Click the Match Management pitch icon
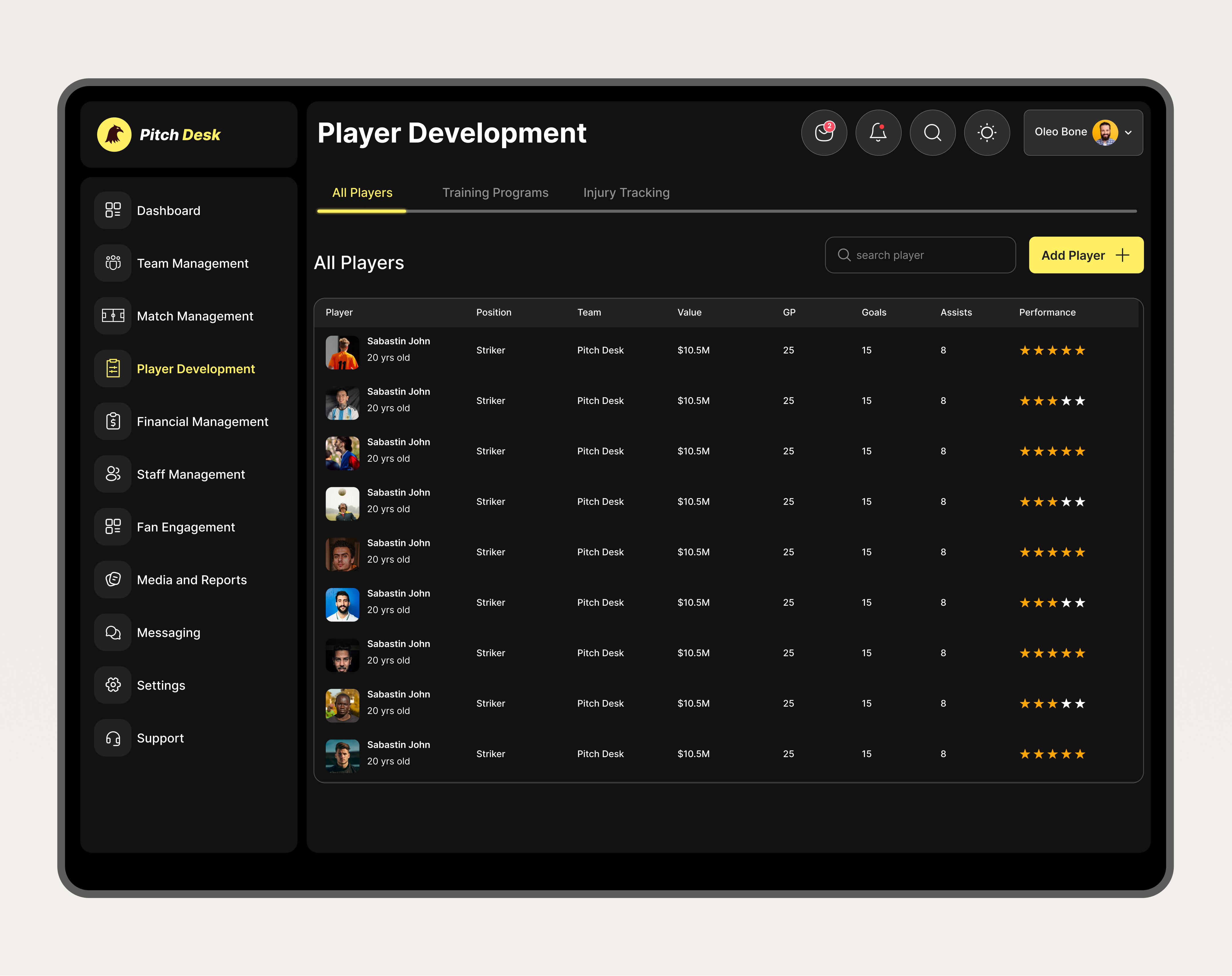 [113, 316]
